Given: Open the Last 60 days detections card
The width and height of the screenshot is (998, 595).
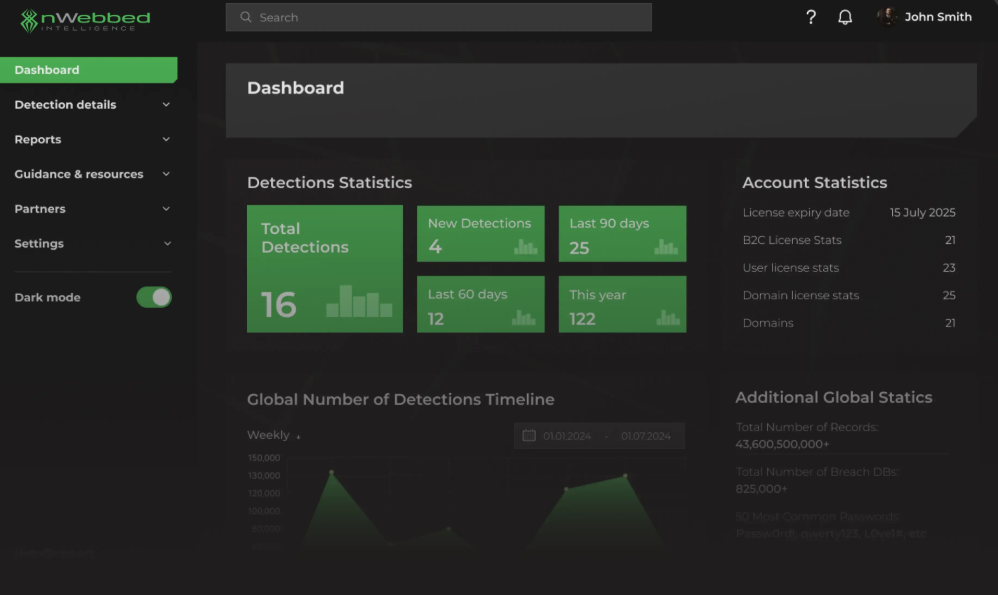Looking at the screenshot, I should point(480,305).
